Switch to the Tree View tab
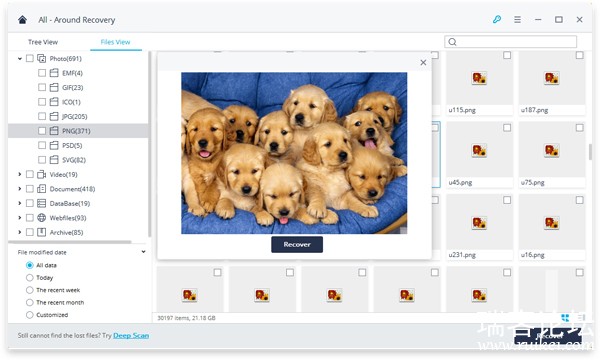Screen dimensions: 600x360 click(x=43, y=42)
